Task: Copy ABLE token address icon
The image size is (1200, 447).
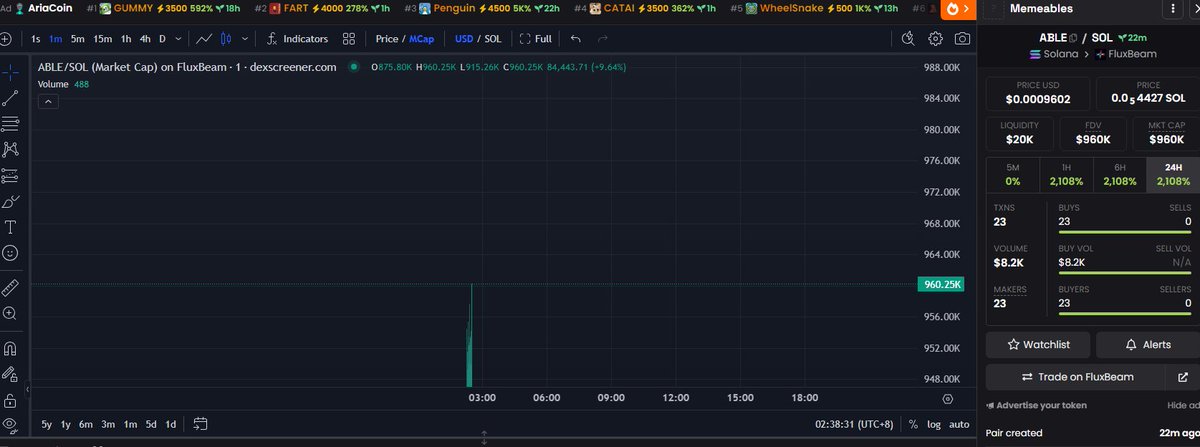Action: click(x=1073, y=37)
